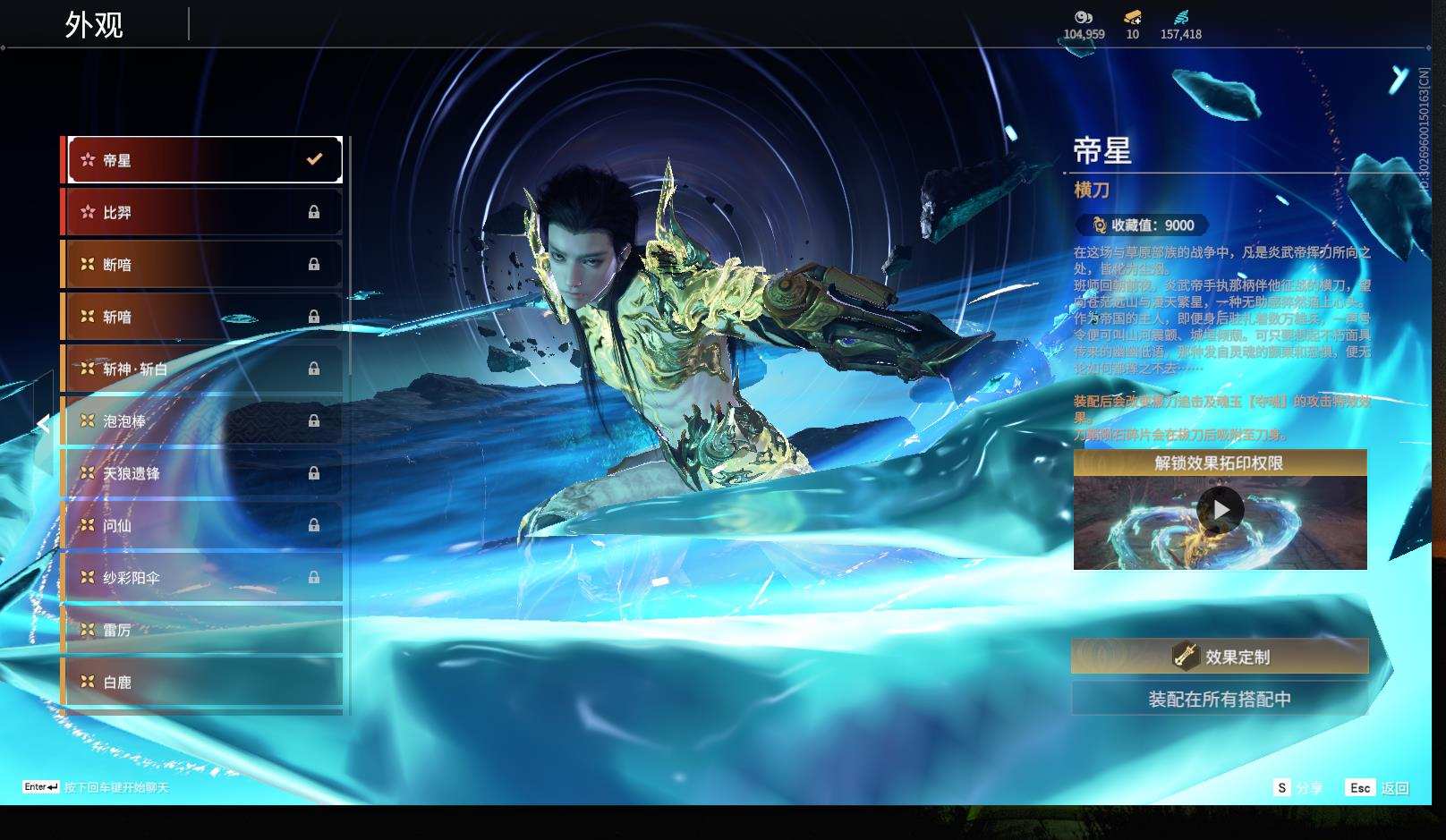
Task: Select the 帝星 skin in the list
Action: click(205, 160)
